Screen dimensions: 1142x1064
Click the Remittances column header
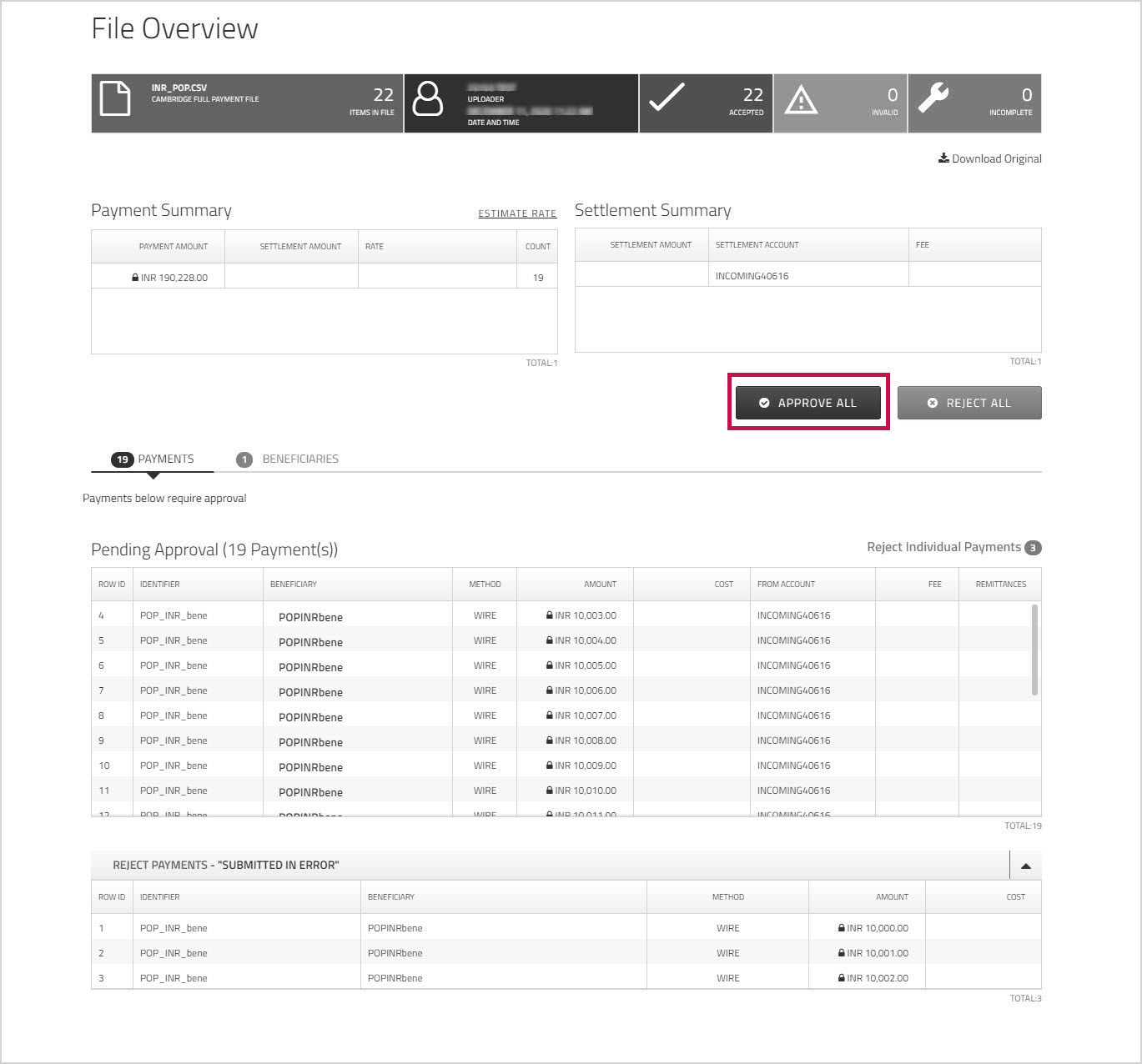1000,585
